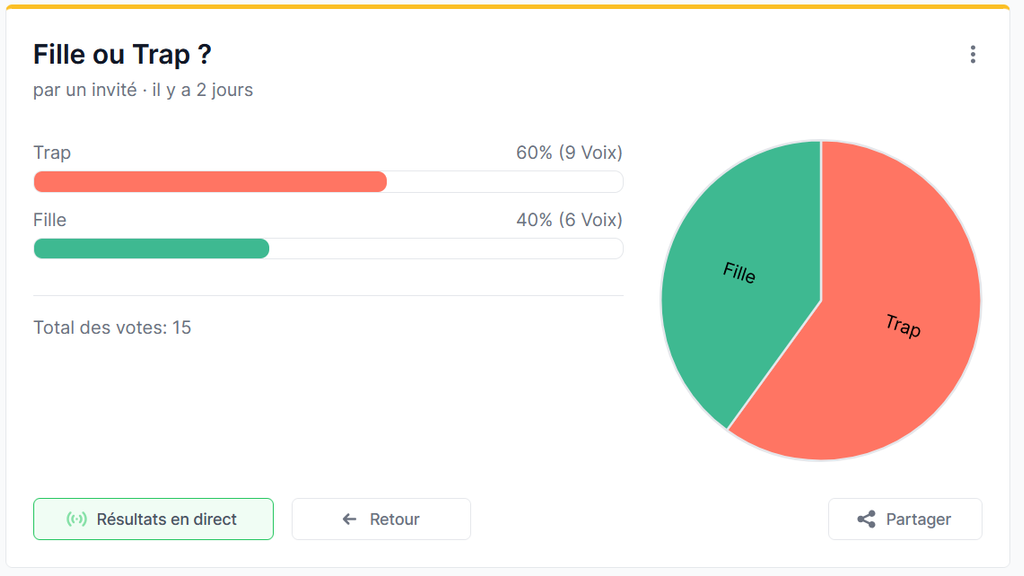Screen dimensions: 1024x576
Task: Click the red Trap progress bar
Action: (210, 181)
